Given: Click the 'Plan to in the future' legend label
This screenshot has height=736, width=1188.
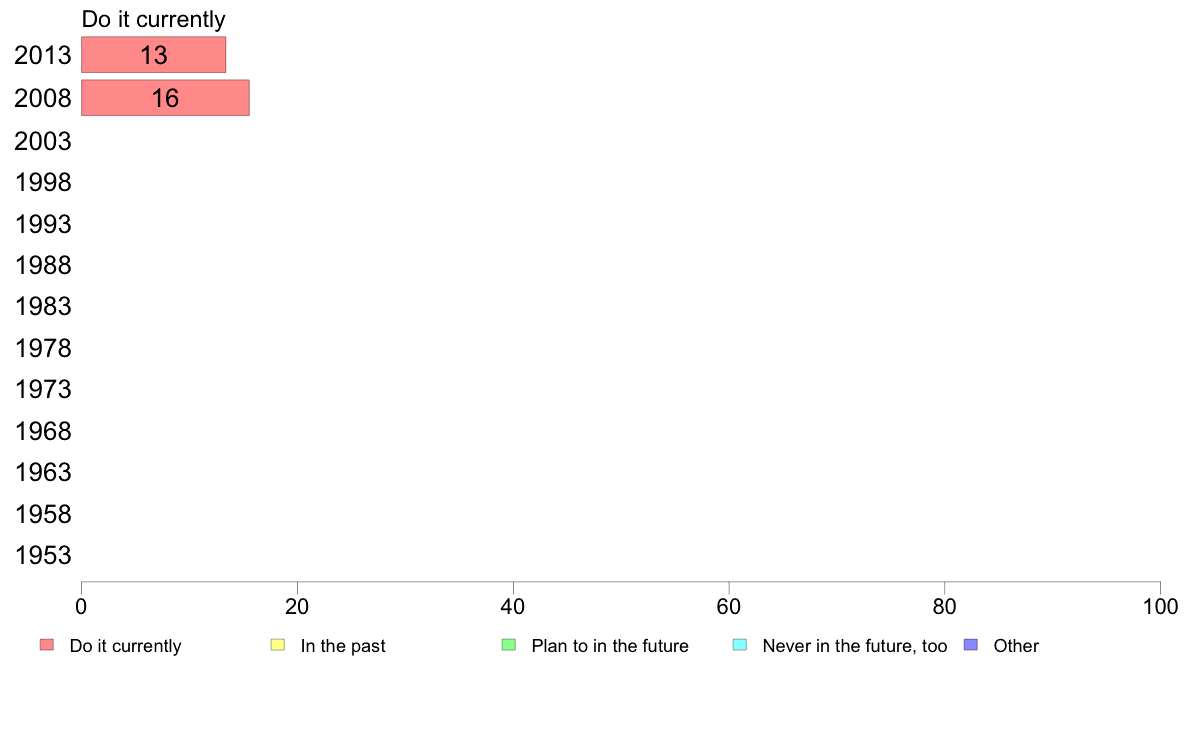Looking at the screenshot, I should pos(610,646).
